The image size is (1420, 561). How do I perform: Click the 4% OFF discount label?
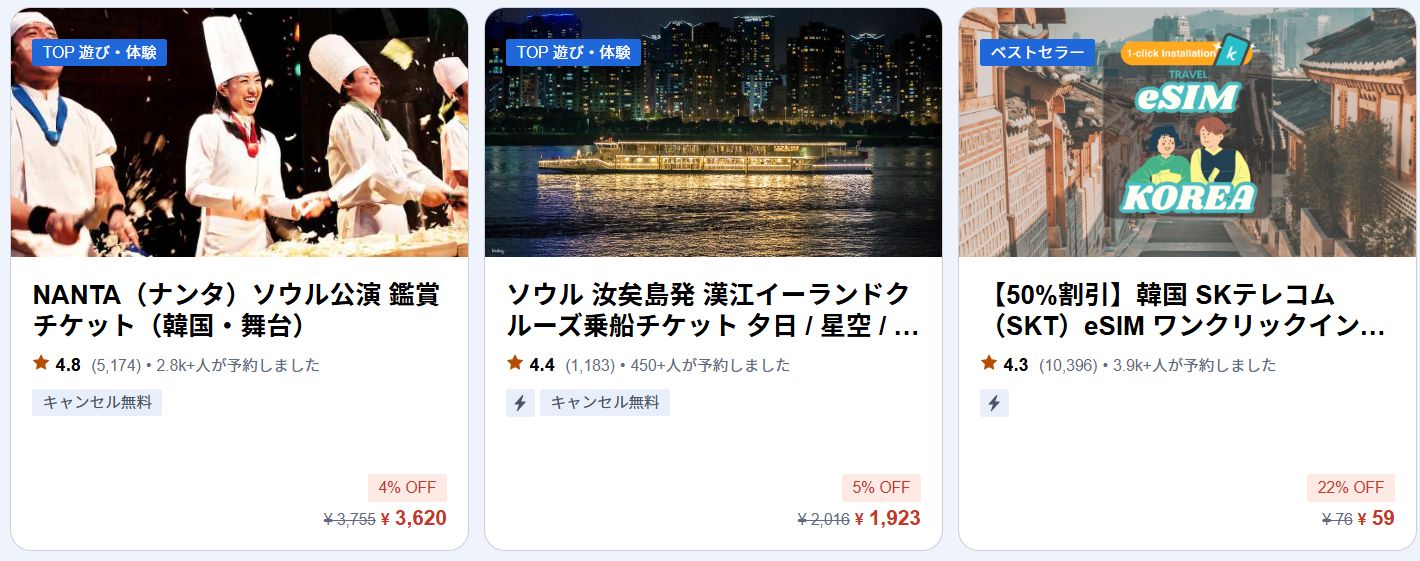(x=407, y=488)
